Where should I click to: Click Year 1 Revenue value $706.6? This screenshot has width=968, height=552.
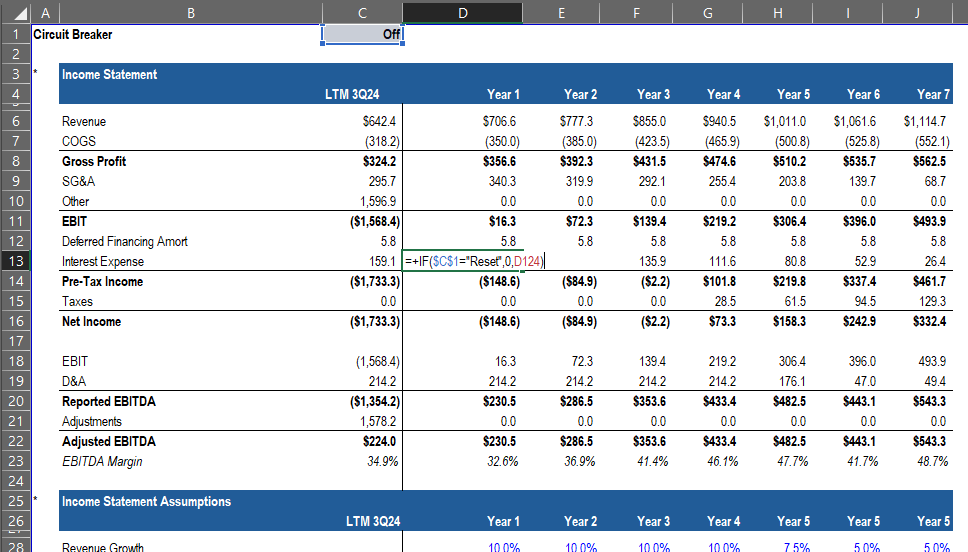pyautogui.click(x=500, y=122)
